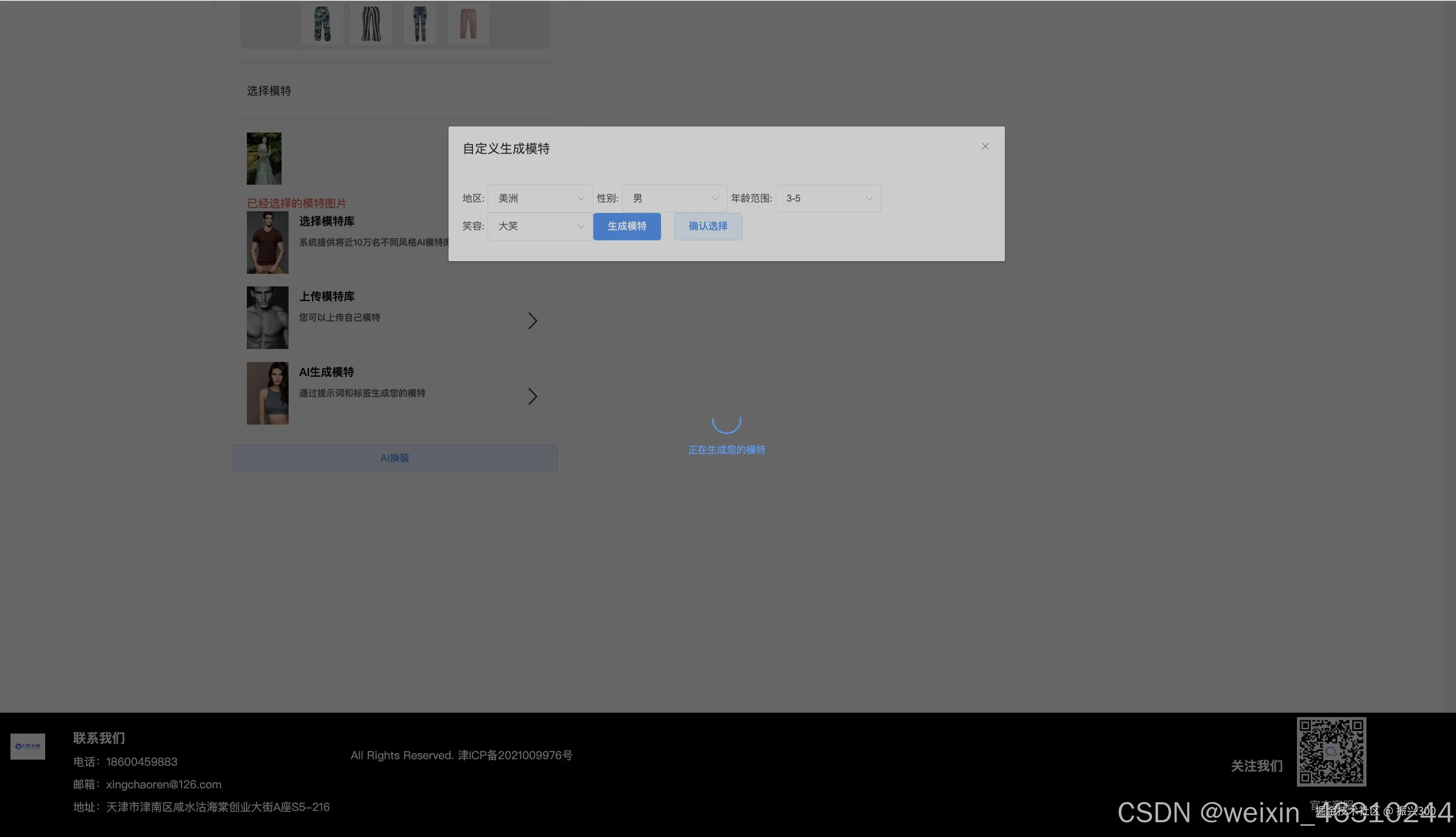Select the blue jeans thumbnail
This screenshot has width=1456, height=837.
point(420,24)
